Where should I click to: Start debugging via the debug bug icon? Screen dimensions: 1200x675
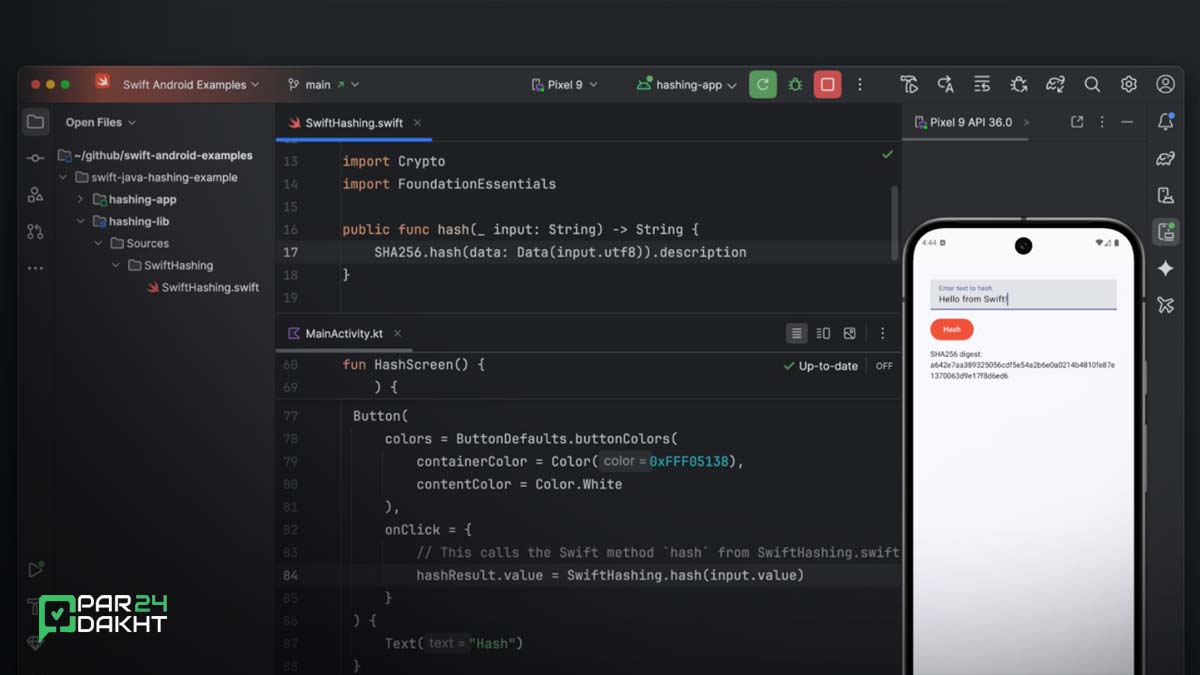pos(795,84)
